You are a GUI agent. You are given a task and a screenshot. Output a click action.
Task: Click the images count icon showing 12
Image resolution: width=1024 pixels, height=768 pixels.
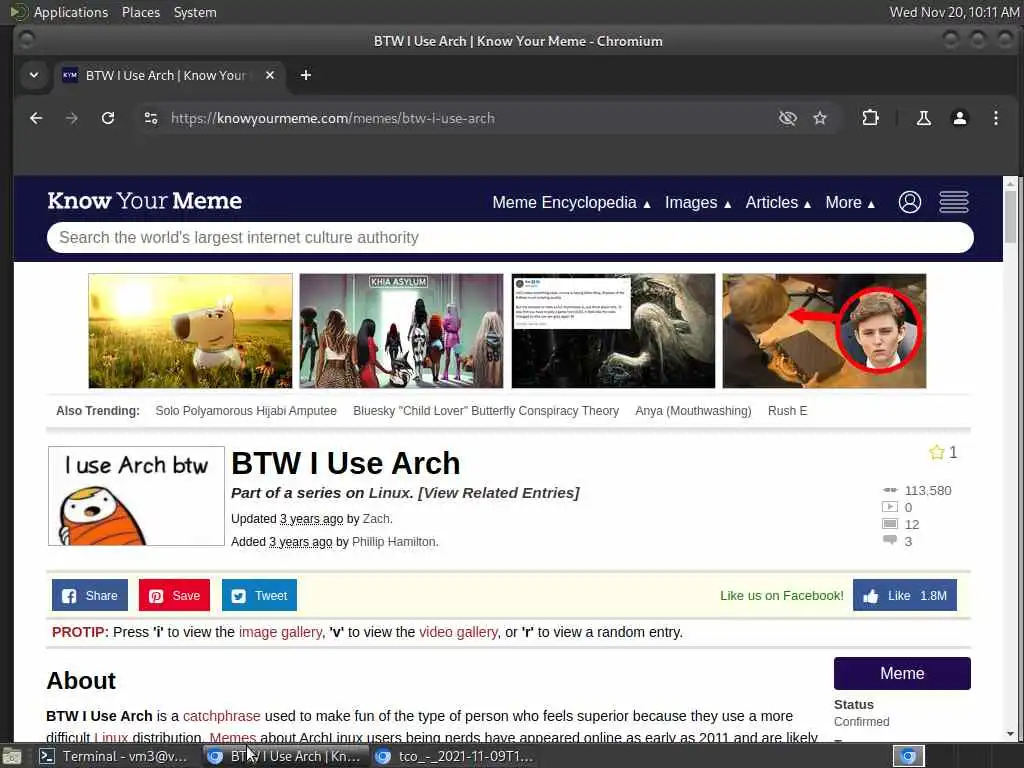click(890, 524)
